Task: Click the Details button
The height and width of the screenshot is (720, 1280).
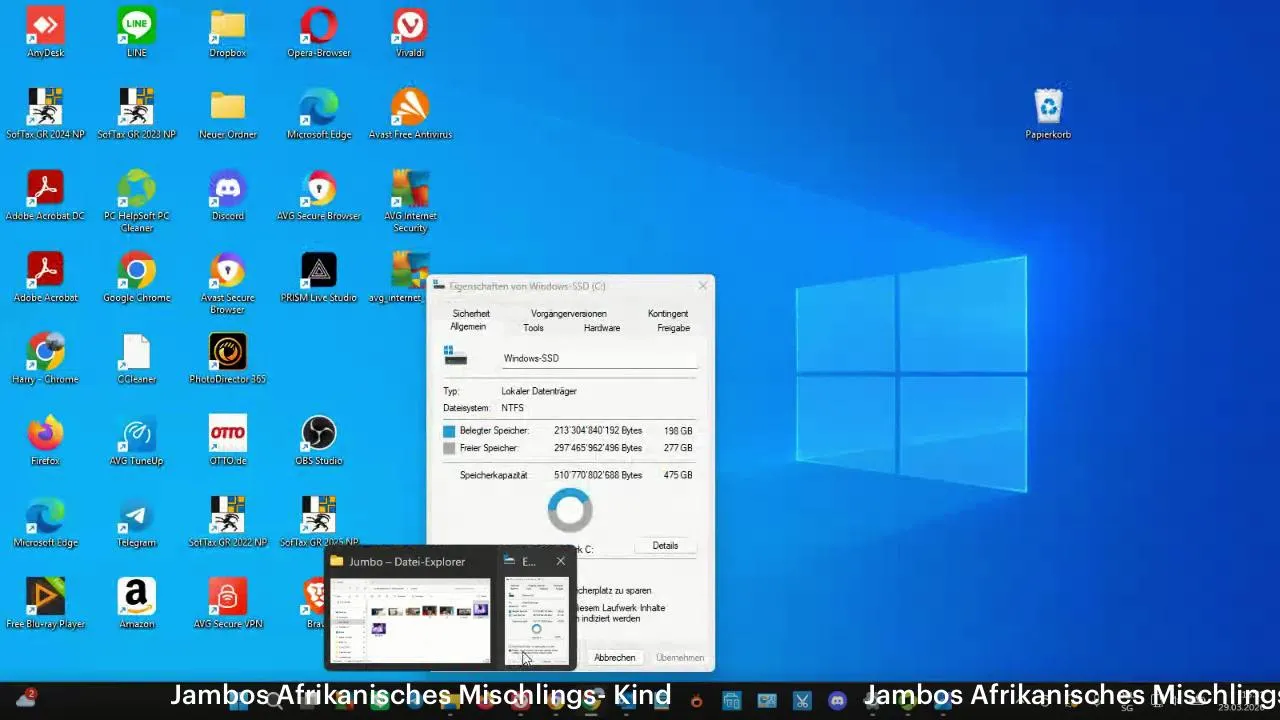Action: click(665, 546)
